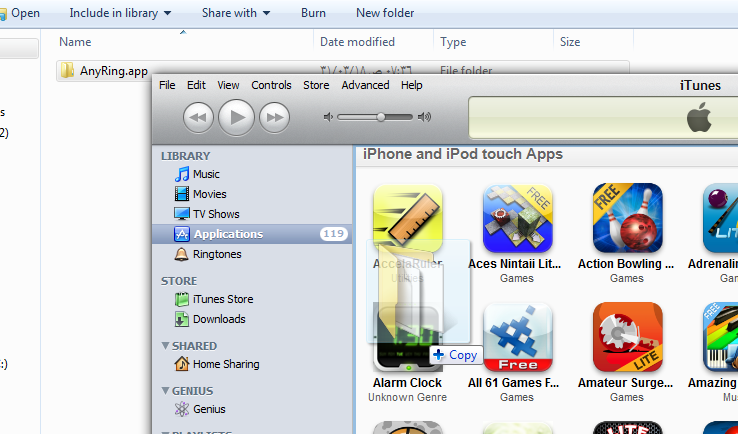Open Share with dropdown in Explorer
The width and height of the screenshot is (738, 434).
click(236, 13)
